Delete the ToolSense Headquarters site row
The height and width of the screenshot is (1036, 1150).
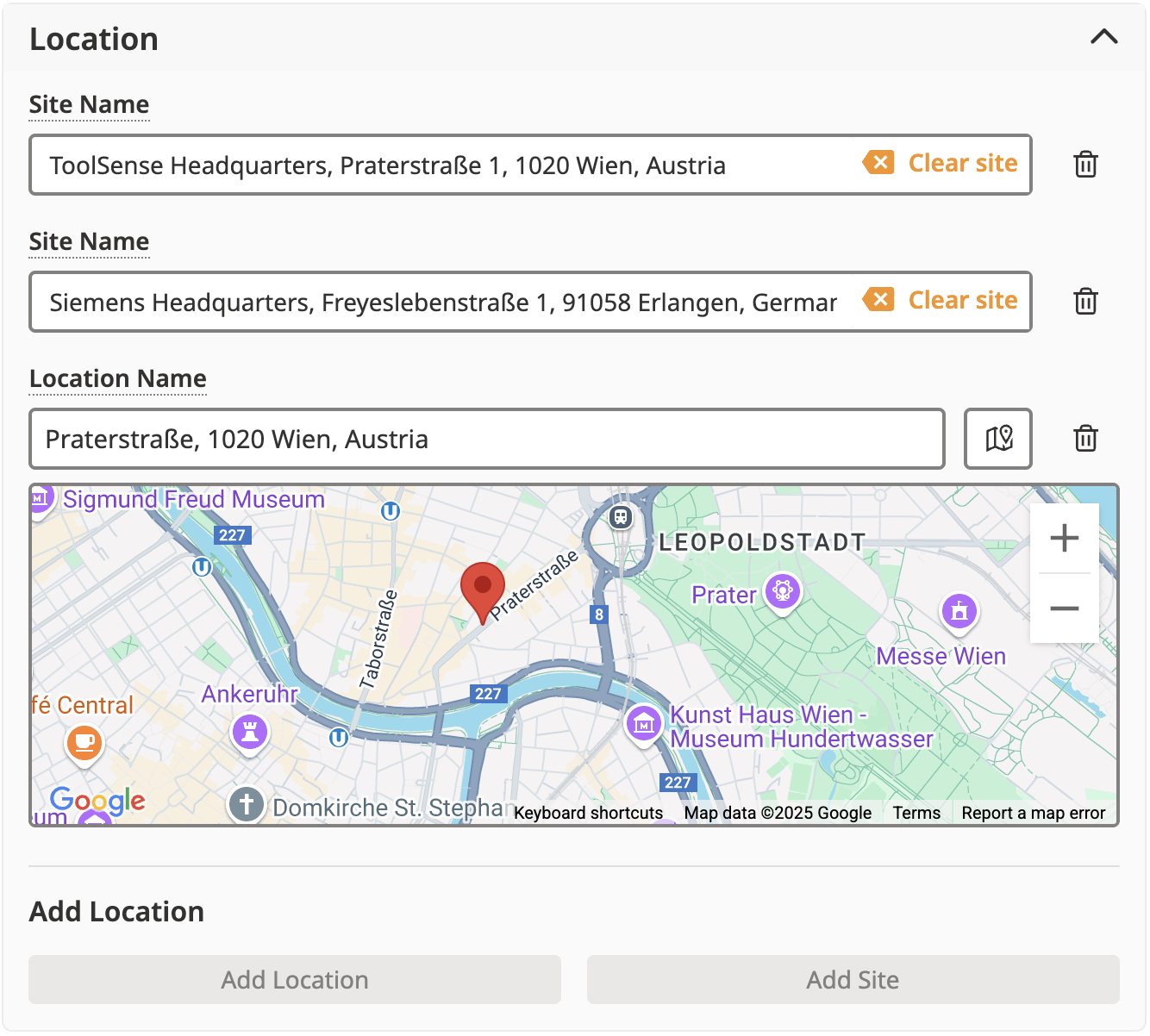[1085, 164]
